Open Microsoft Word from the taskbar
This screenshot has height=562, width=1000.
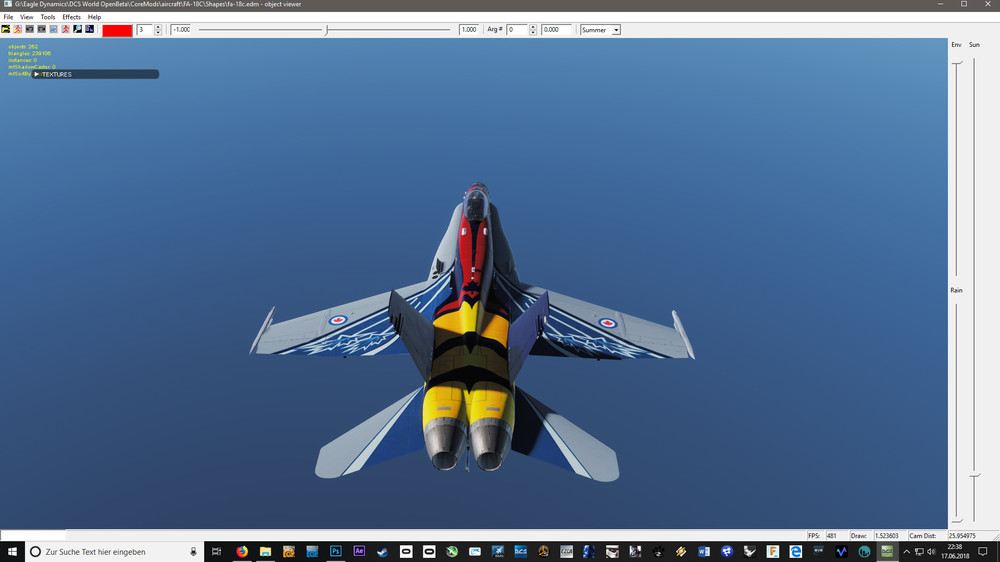[x=703, y=552]
